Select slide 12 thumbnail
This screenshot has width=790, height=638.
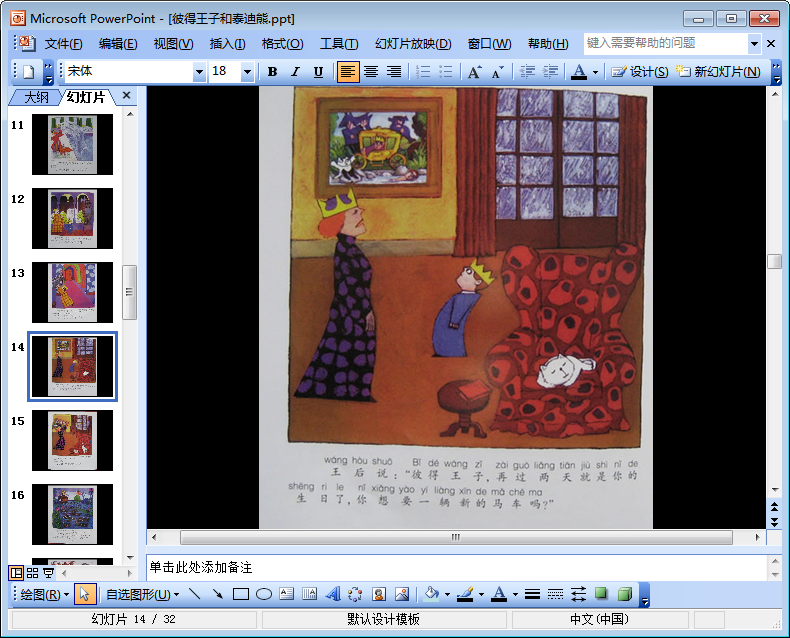pyautogui.click(x=73, y=219)
